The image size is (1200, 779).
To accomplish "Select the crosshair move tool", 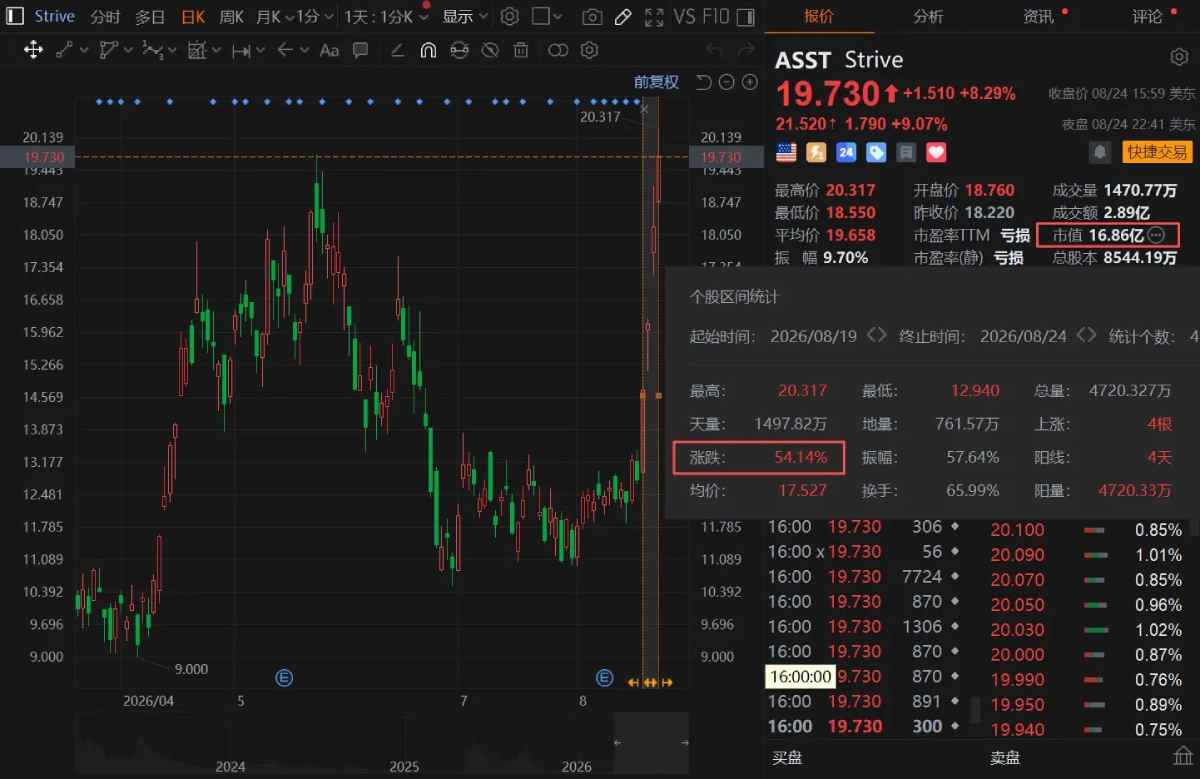I will [33, 50].
